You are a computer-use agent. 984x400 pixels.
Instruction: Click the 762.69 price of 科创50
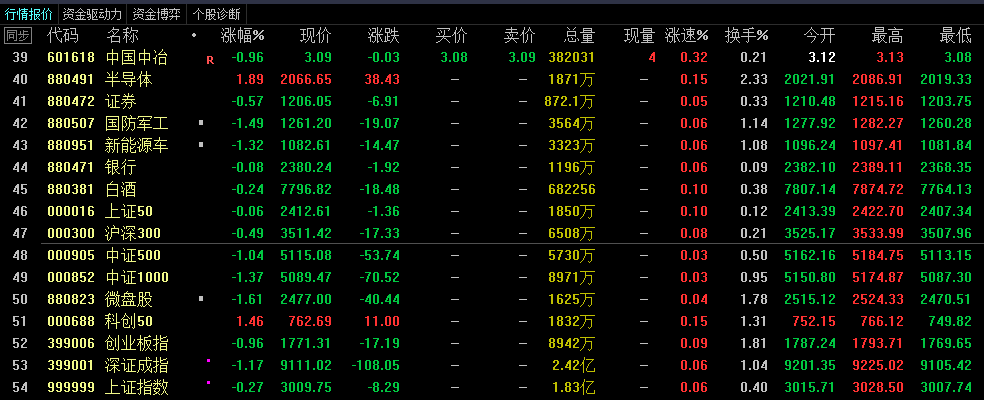point(310,322)
